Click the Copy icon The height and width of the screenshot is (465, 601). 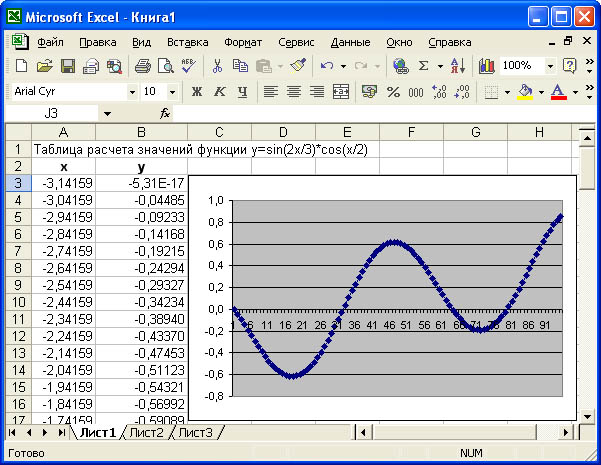240,66
